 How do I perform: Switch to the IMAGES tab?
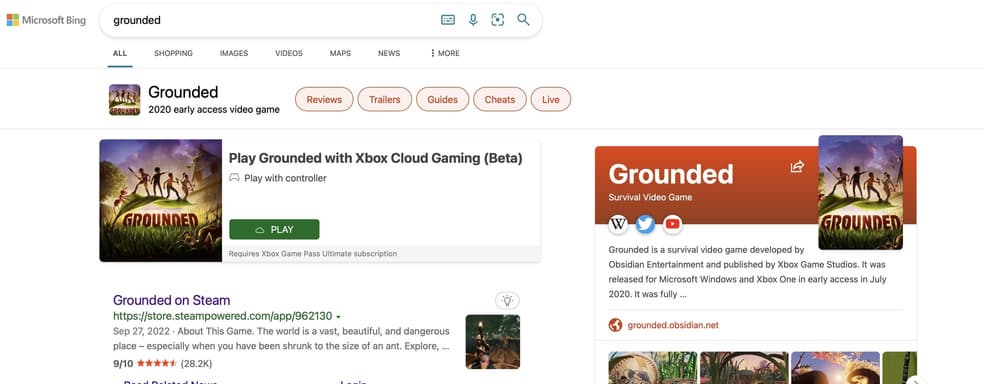[234, 53]
